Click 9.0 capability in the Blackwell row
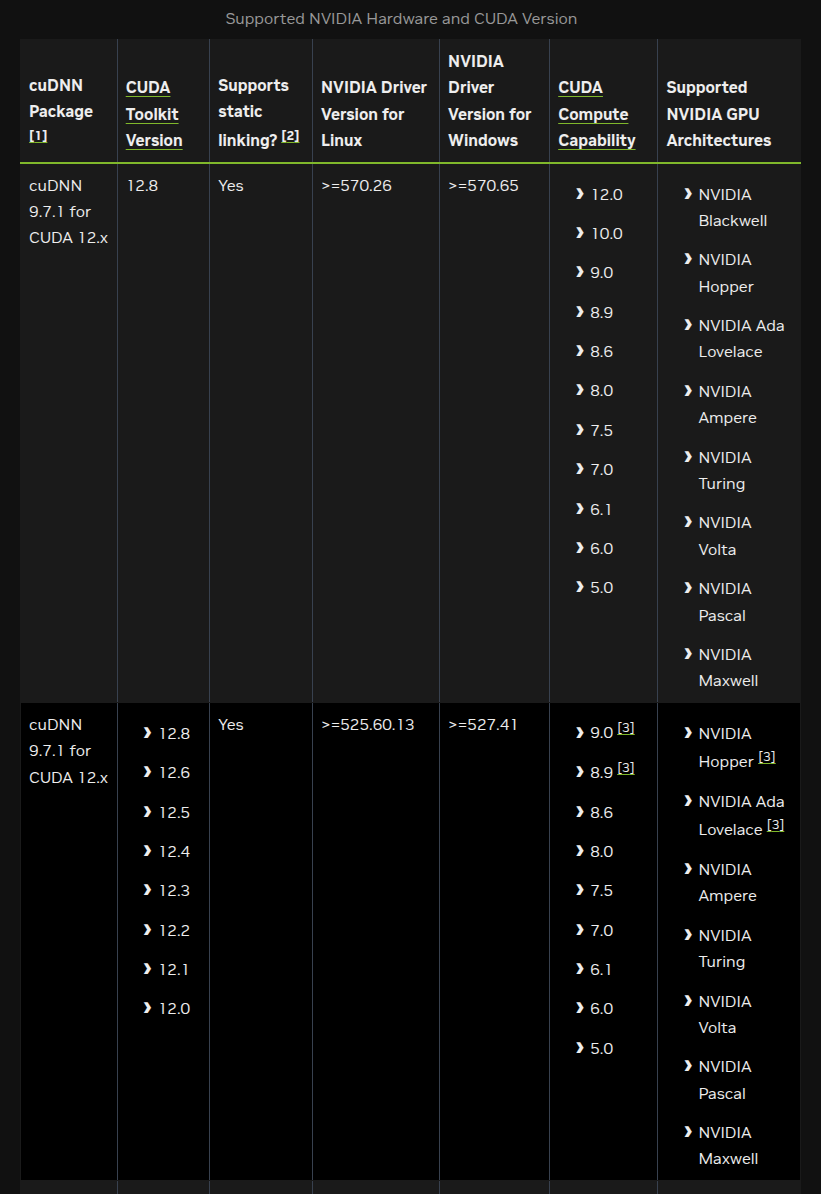Screen dimensions: 821x1194 coord(602,273)
